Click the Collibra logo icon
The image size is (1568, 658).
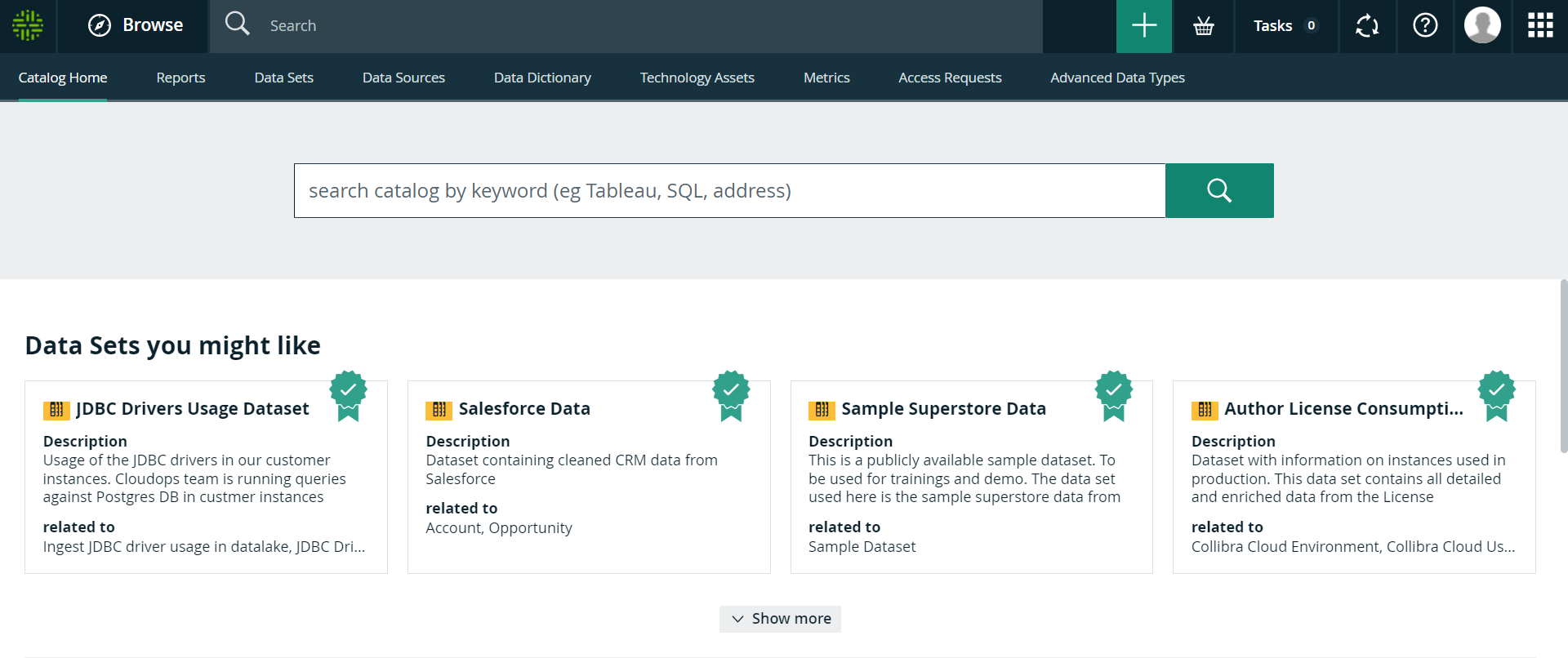pos(28,25)
